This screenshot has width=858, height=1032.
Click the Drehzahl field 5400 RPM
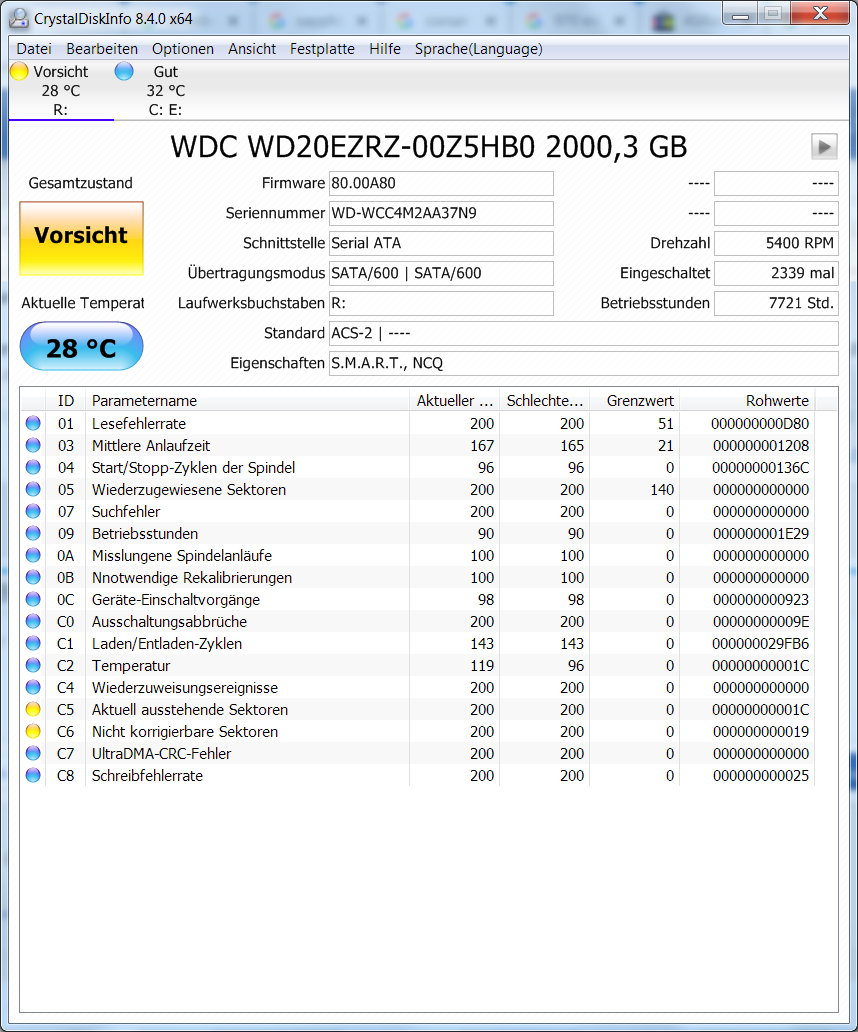click(x=776, y=244)
